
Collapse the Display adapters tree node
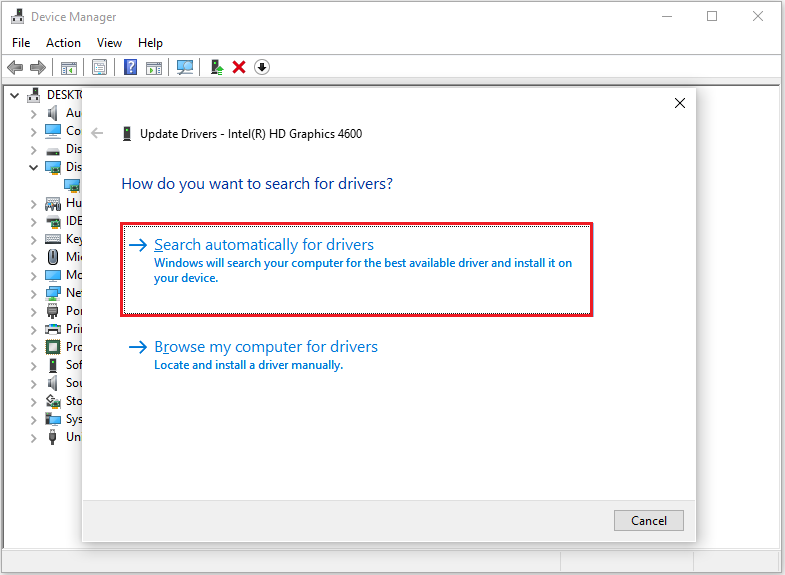pyautogui.click(x=33, y=167)
